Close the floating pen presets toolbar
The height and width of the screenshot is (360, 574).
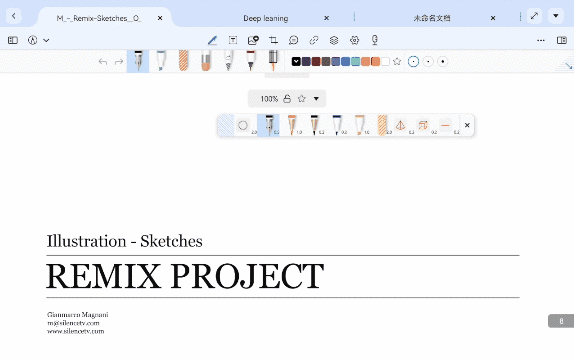(467, 125)
